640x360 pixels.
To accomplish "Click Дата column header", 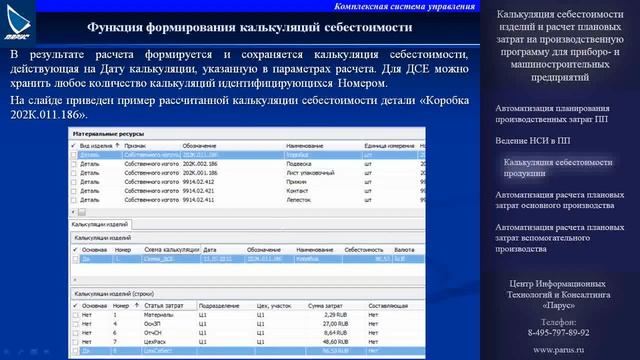I will coord(210,249).
